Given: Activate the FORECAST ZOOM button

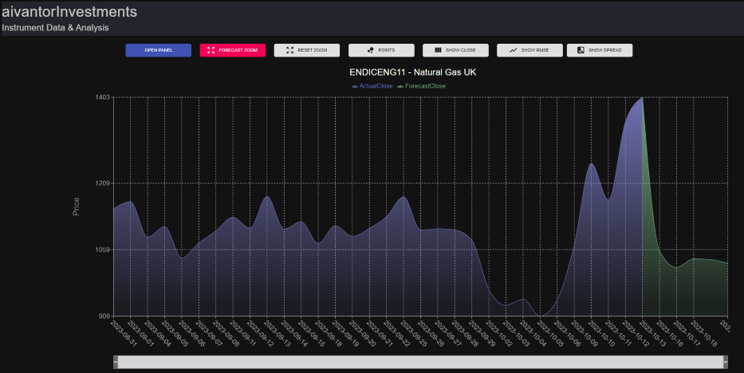Looking at the screenshot, I should point(232,50).
